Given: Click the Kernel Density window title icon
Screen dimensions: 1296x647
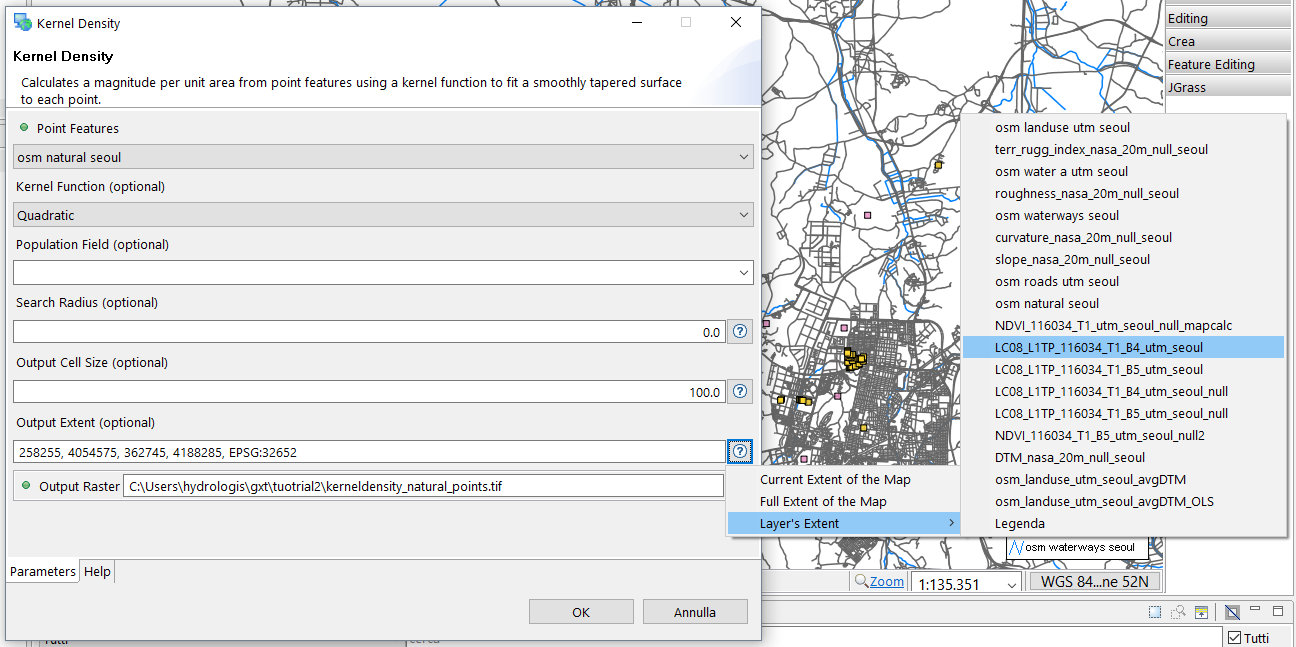Looking at the screenshot, I should [22, 22].
